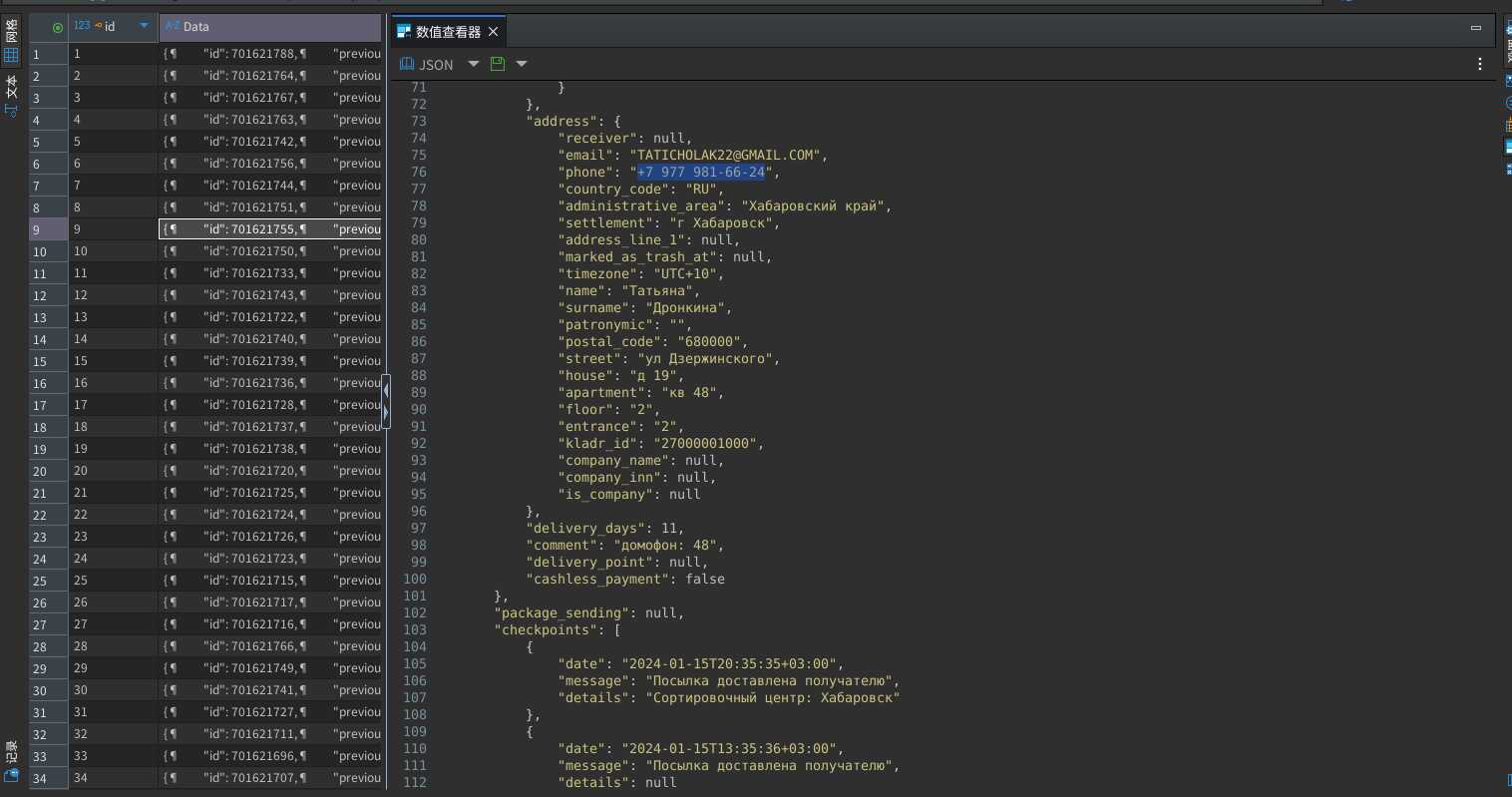Screen dimensions: 1512x797
Task: Click Data cell with id 701621722
Action: 271,317
